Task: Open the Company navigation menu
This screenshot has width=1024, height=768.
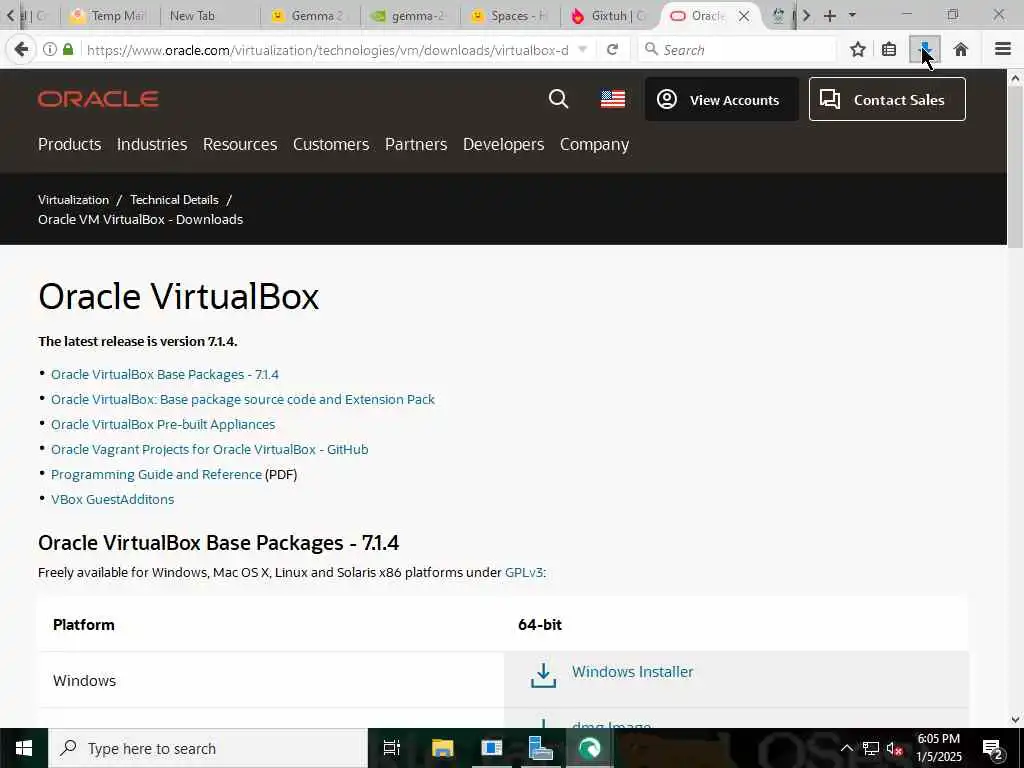Action: point(594,144)
